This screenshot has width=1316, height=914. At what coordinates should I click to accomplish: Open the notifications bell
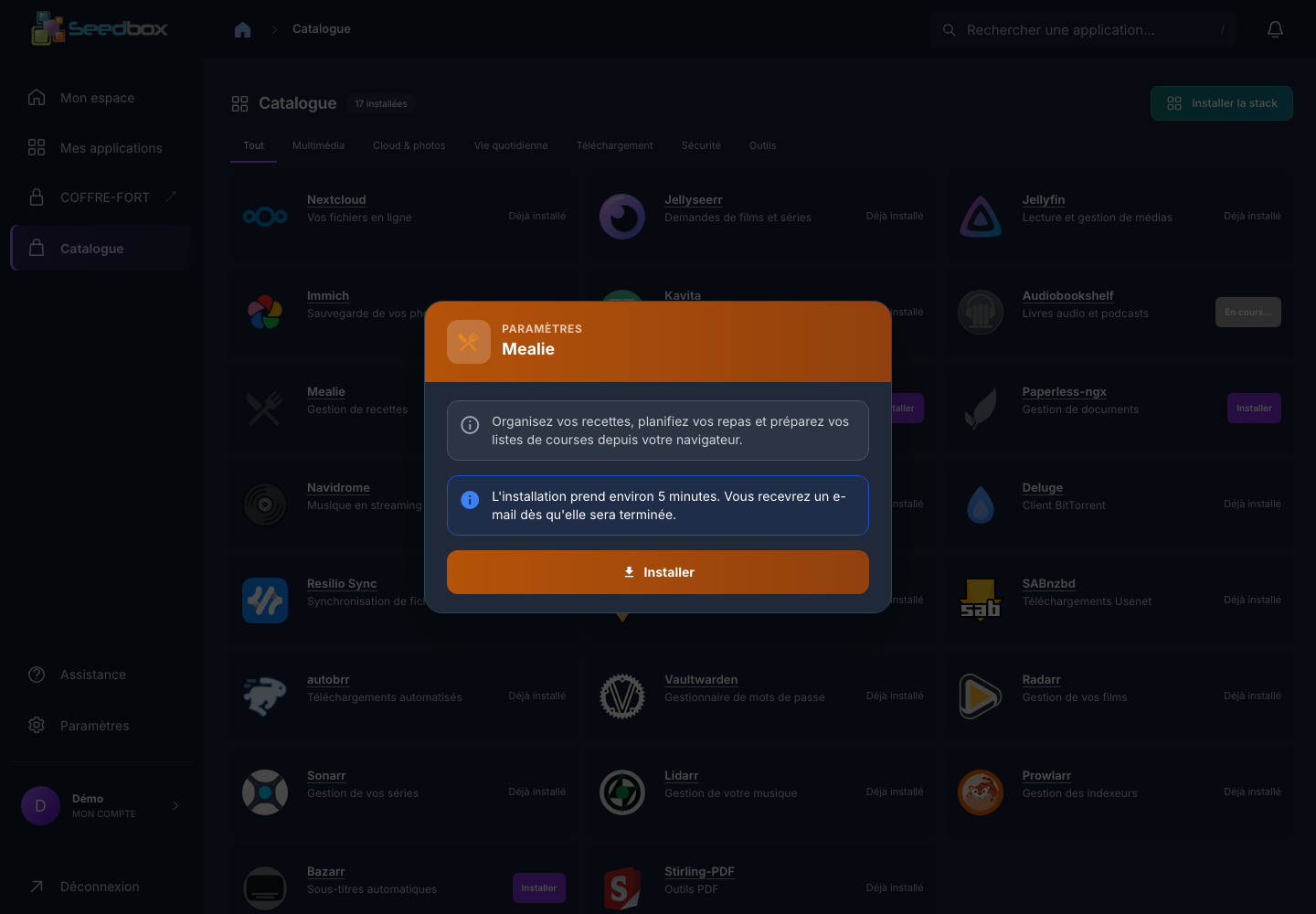coord(1275,30)
